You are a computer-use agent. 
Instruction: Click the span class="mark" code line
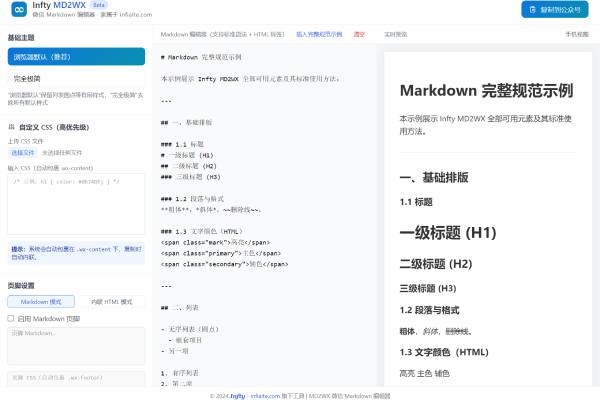click(x=215, y=242)
